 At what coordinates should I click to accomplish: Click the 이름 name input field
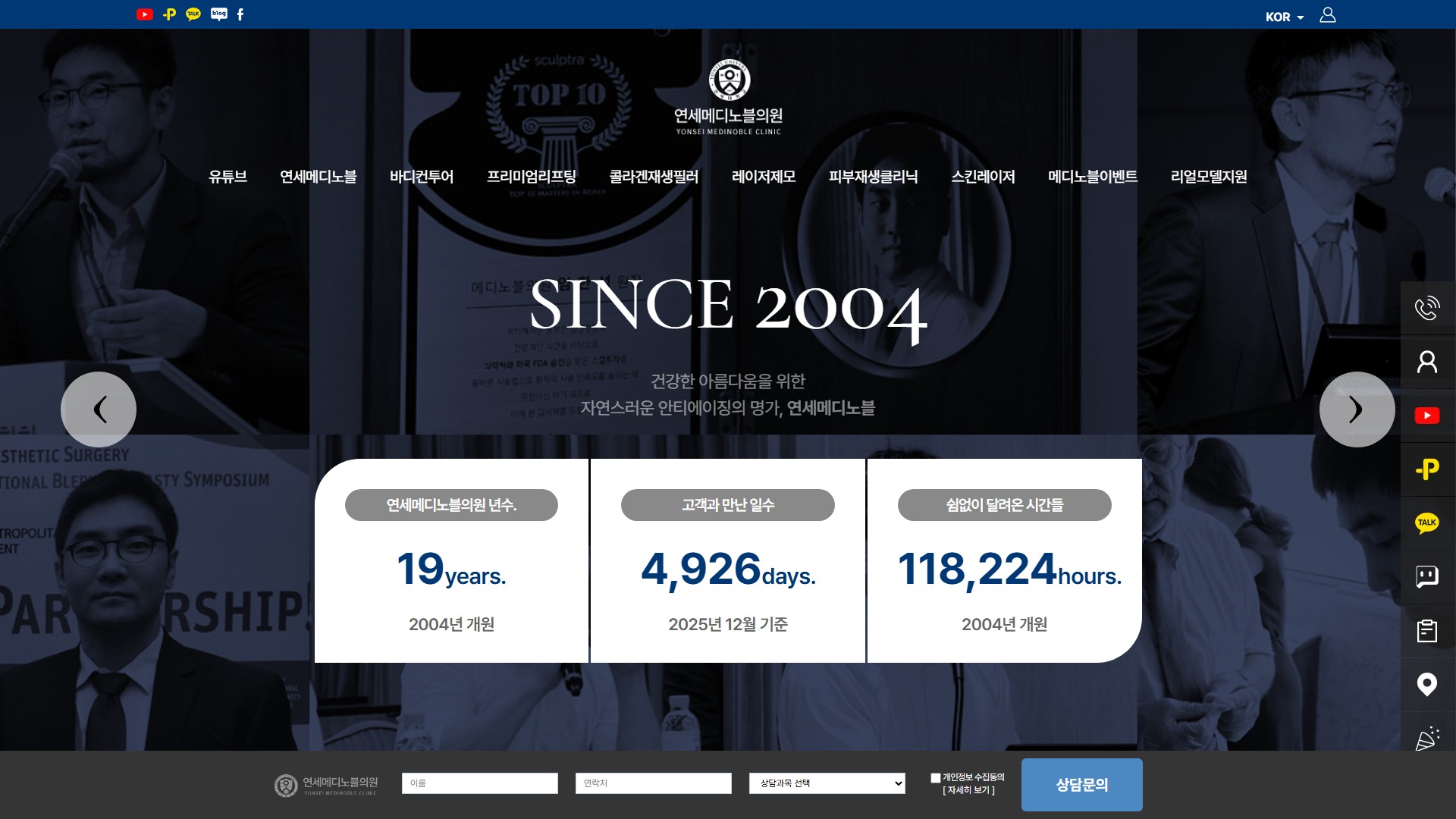click(x=480, y=783)
